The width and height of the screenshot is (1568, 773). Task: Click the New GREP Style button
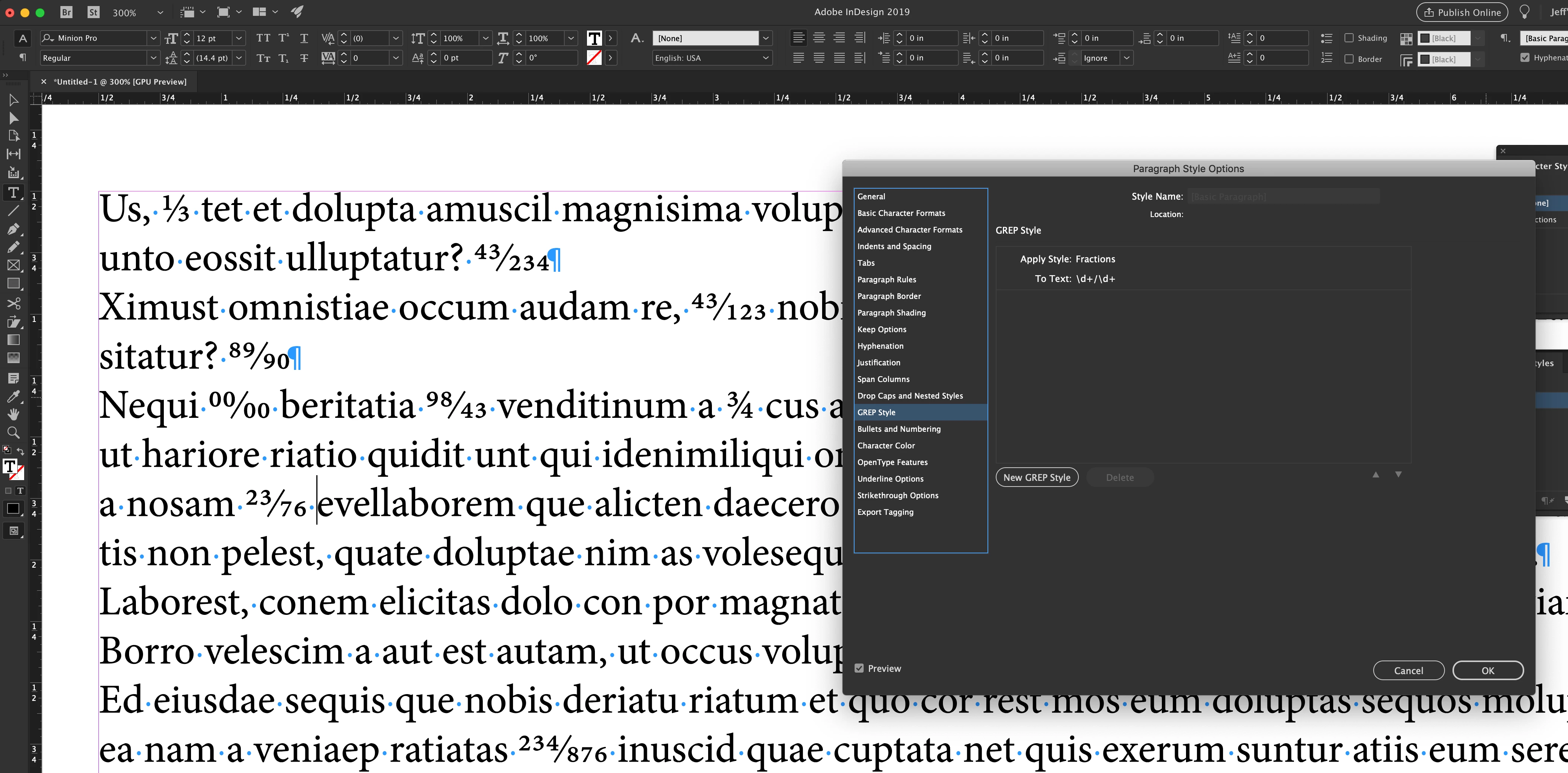(1037, 478)
